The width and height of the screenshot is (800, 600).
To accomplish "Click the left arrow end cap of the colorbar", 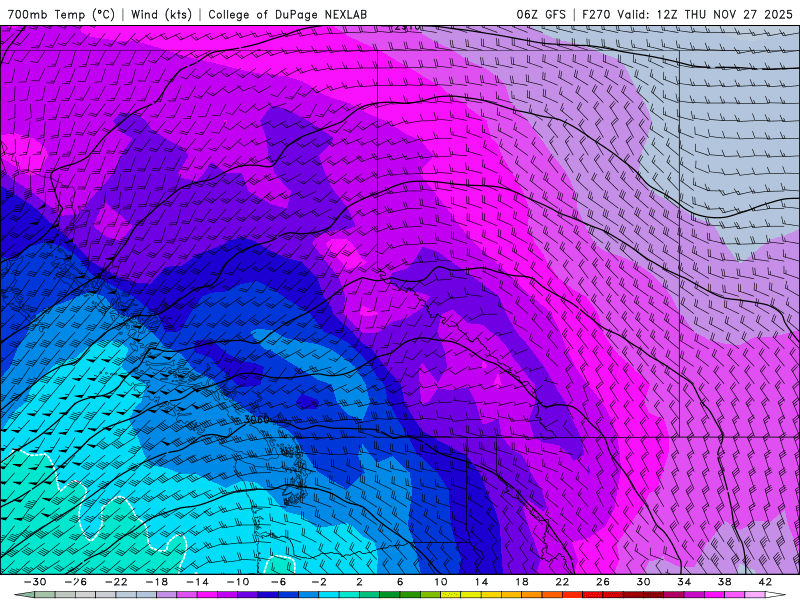I will pyautogui.click(x=24, y=595).
